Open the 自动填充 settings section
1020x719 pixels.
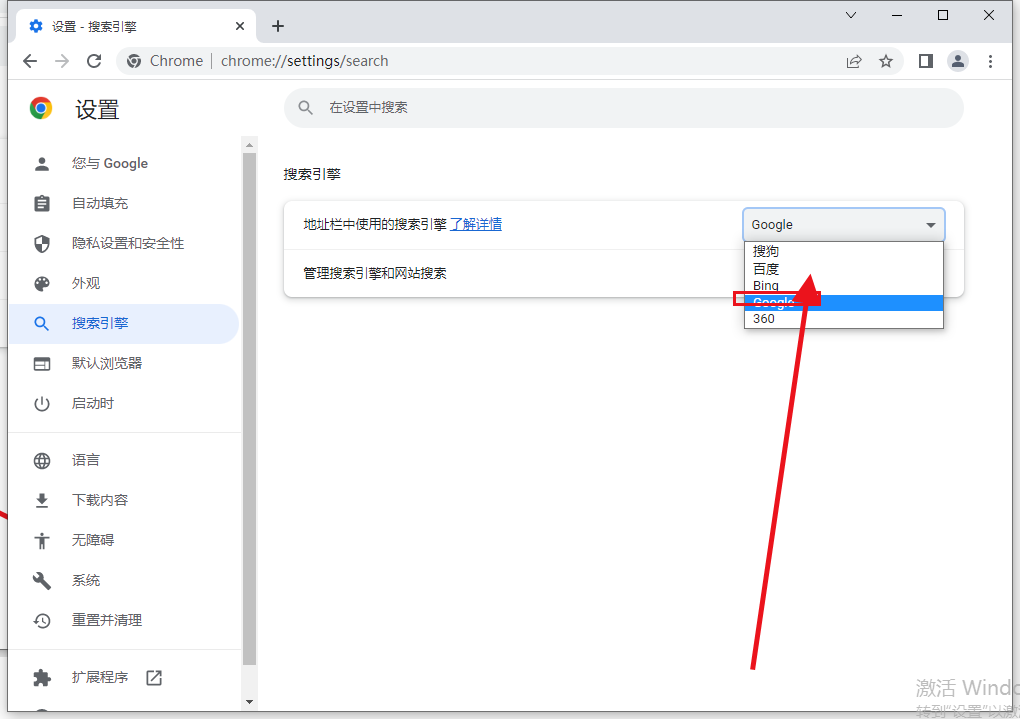124,204
